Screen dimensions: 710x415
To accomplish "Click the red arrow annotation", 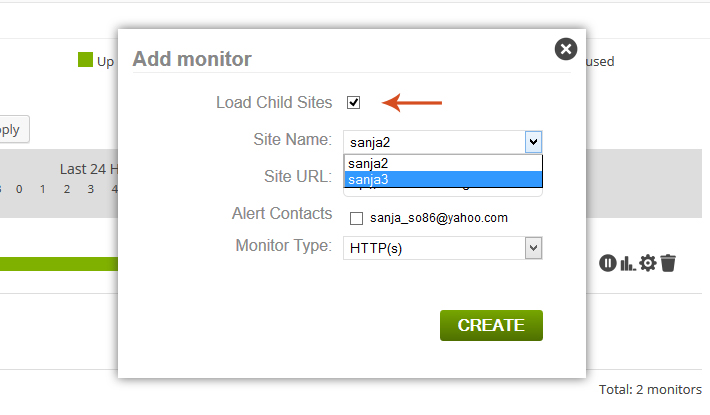I will [x=412, y=103].
